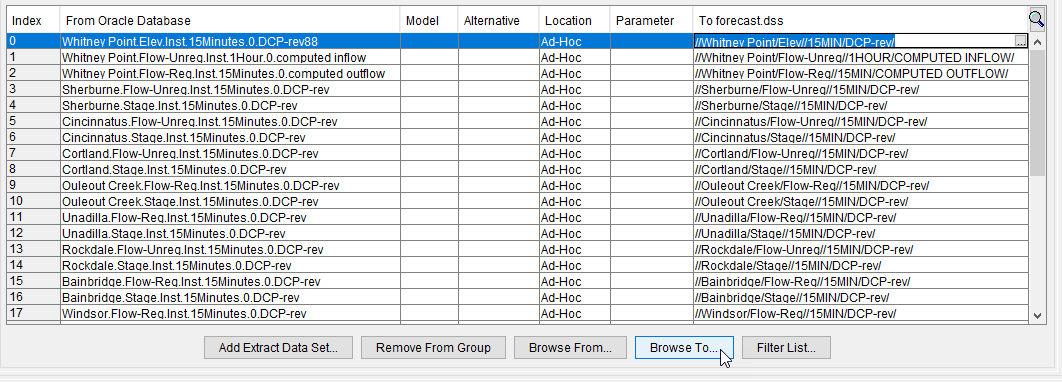Click Ad-Hoc location in index 0 row

tap(574, 41)
